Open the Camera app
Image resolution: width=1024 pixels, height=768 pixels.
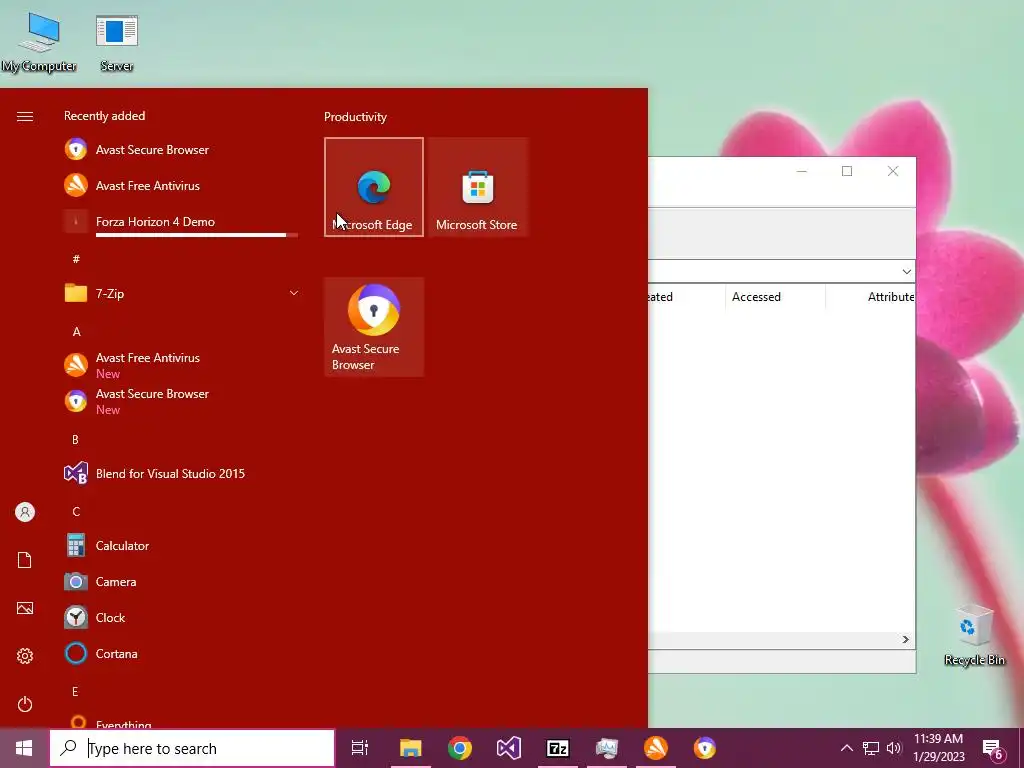click(x=181, y=581)
